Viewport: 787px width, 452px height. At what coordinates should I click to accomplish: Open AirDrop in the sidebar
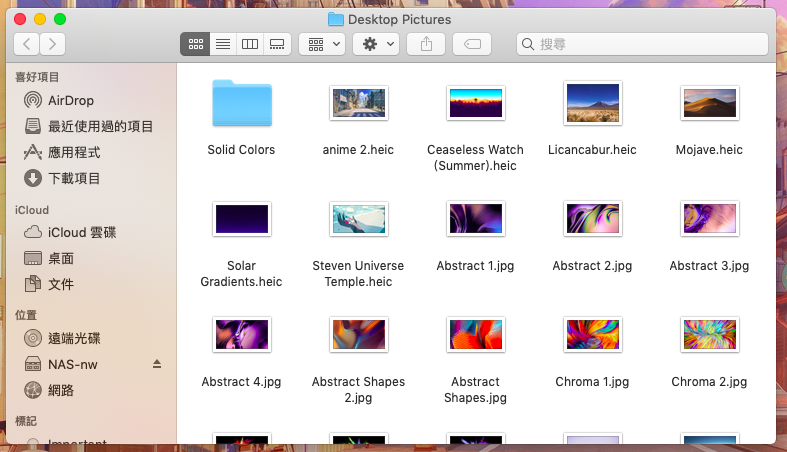click(70, 100)
